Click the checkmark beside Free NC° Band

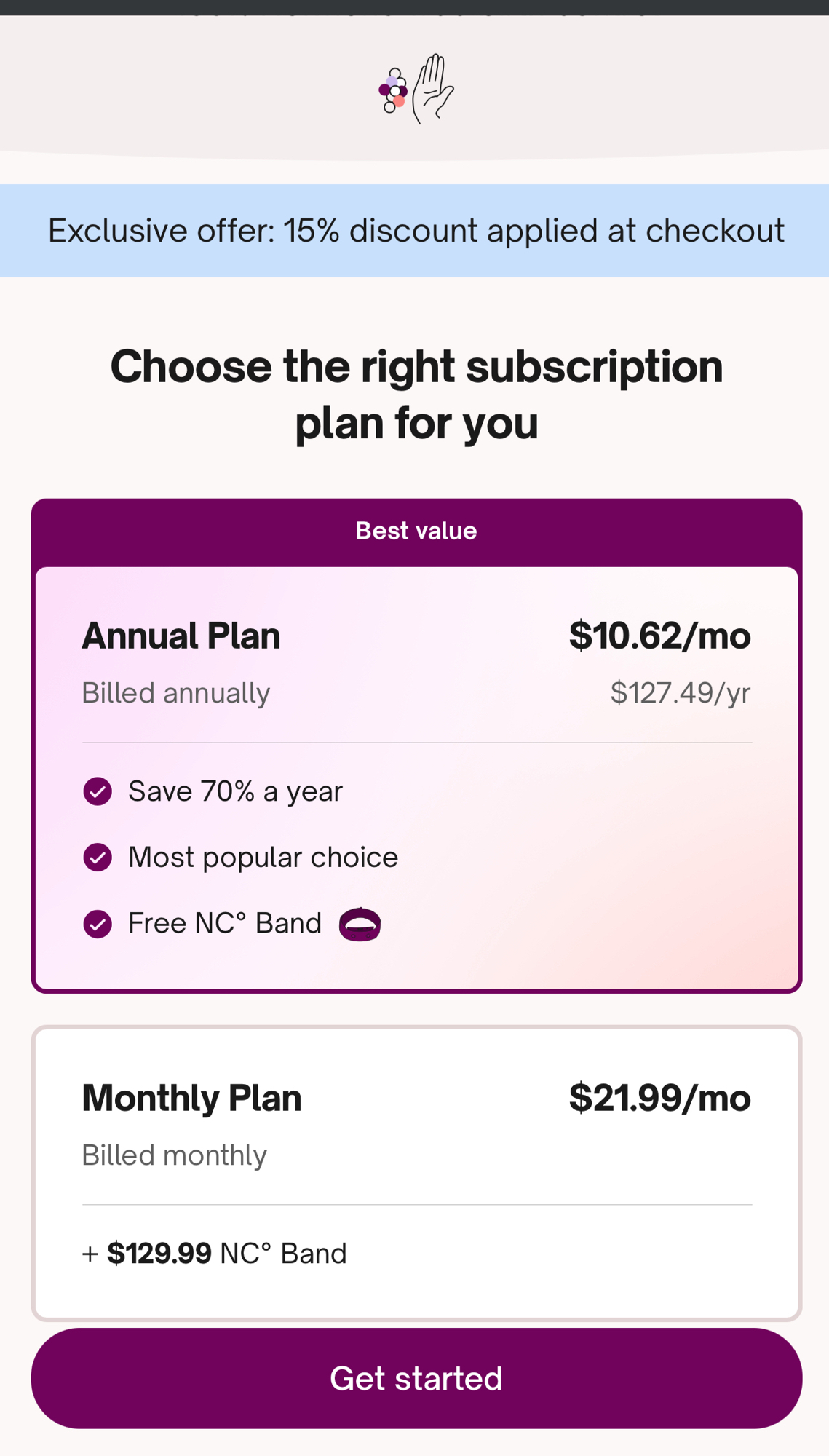pos(98,924)
